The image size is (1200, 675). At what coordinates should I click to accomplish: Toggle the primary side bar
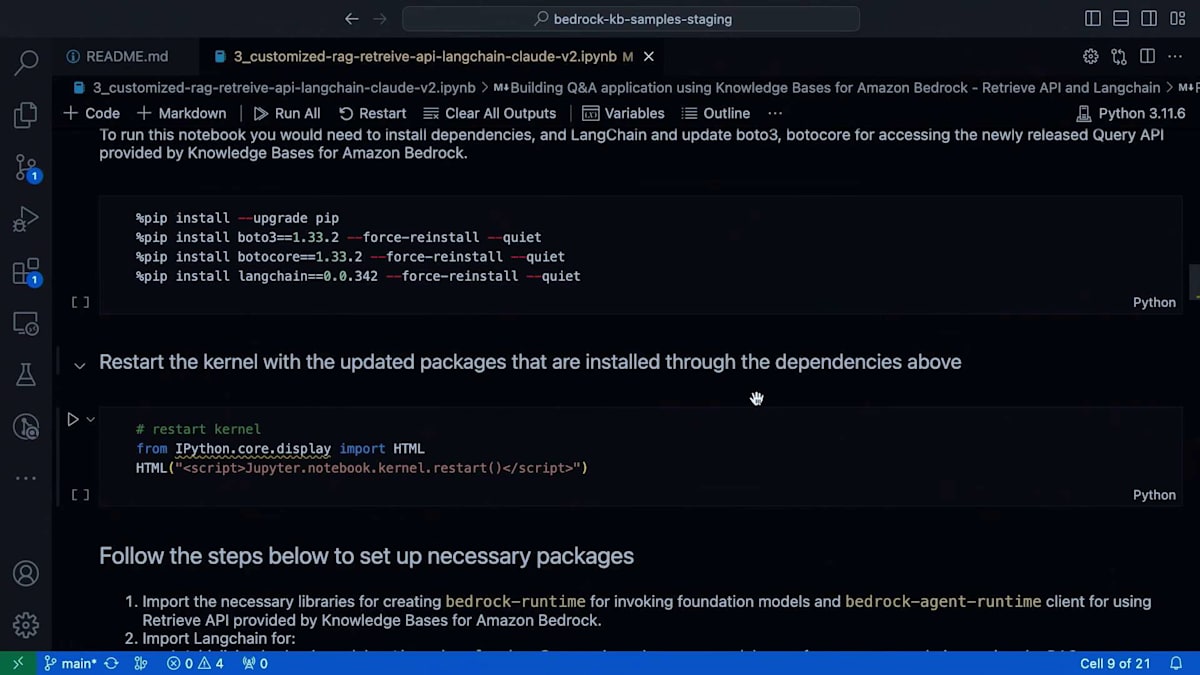(x=1093, y=19)
